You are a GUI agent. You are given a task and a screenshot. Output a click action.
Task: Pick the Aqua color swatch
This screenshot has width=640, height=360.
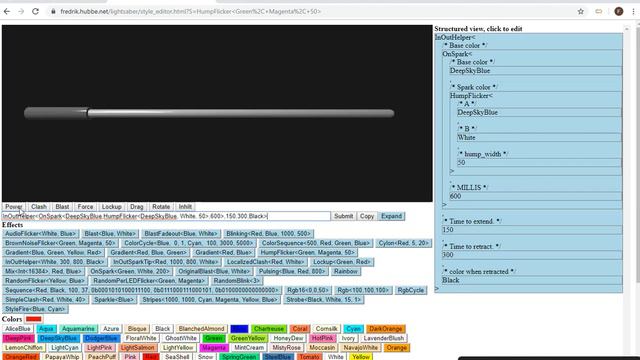46,329
